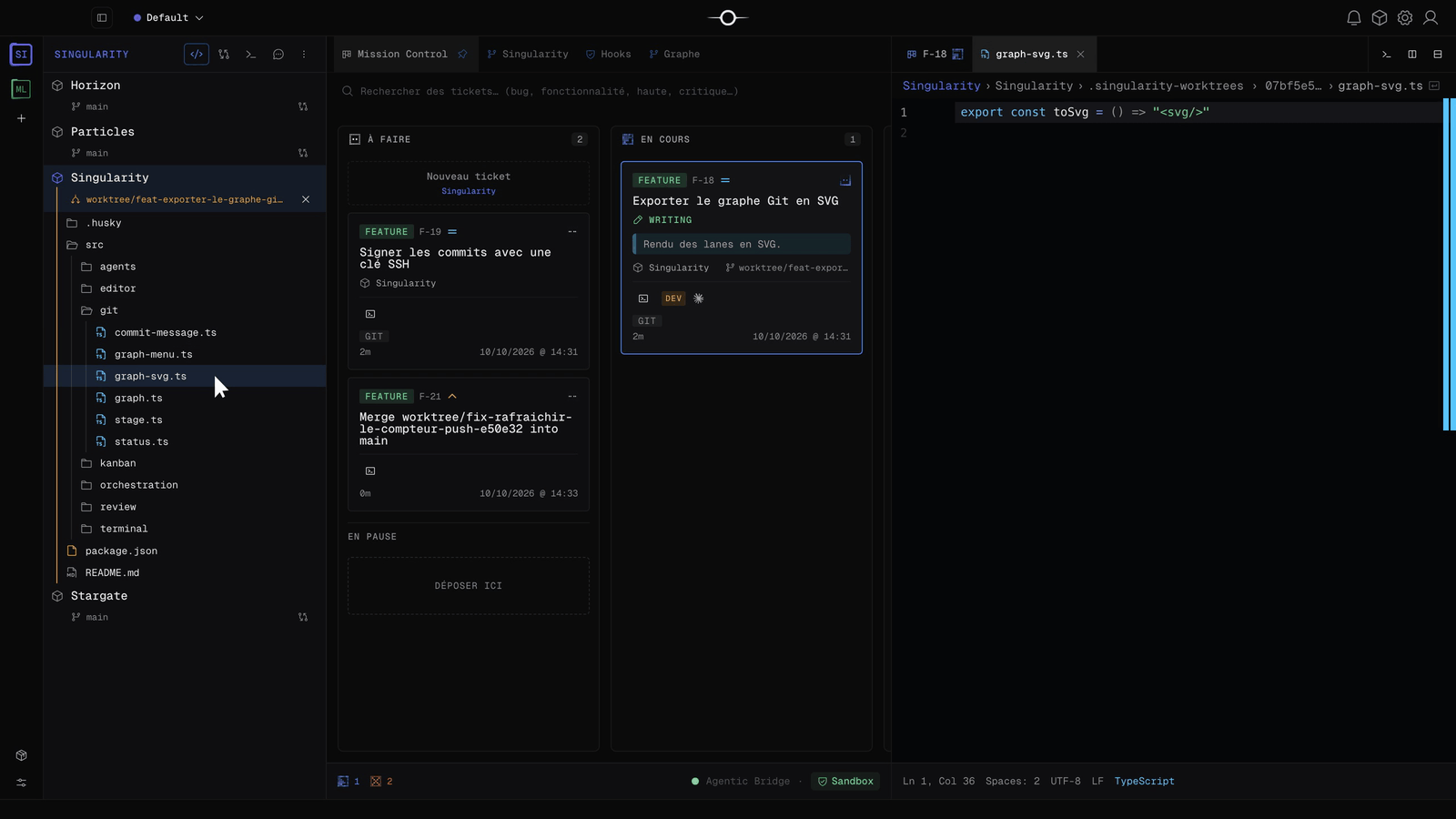Open commit-message.ts file

(x=185, y=332)
